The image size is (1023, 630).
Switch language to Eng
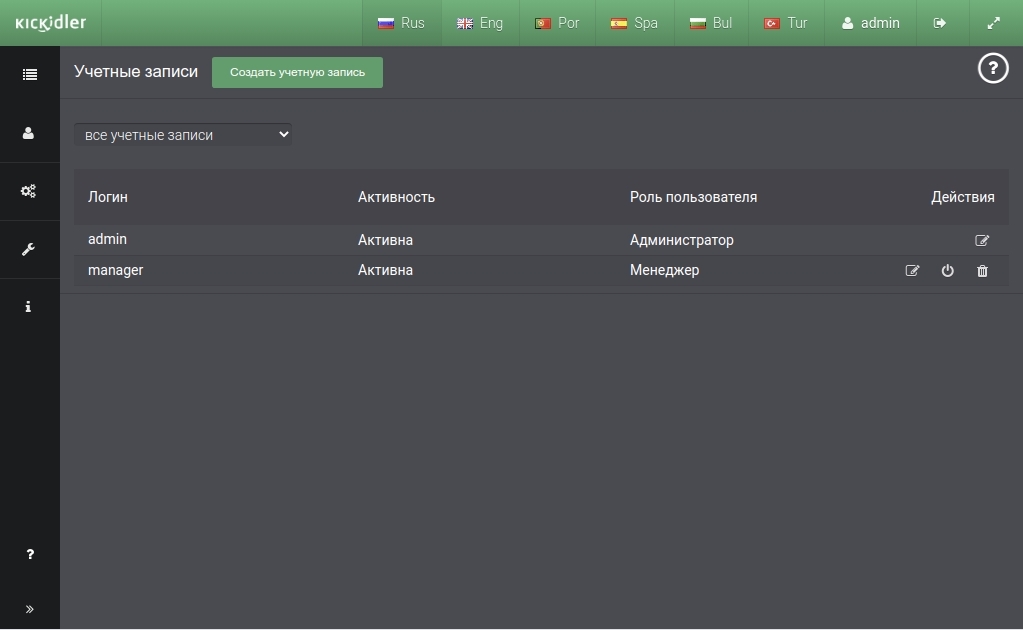(480, 23)
